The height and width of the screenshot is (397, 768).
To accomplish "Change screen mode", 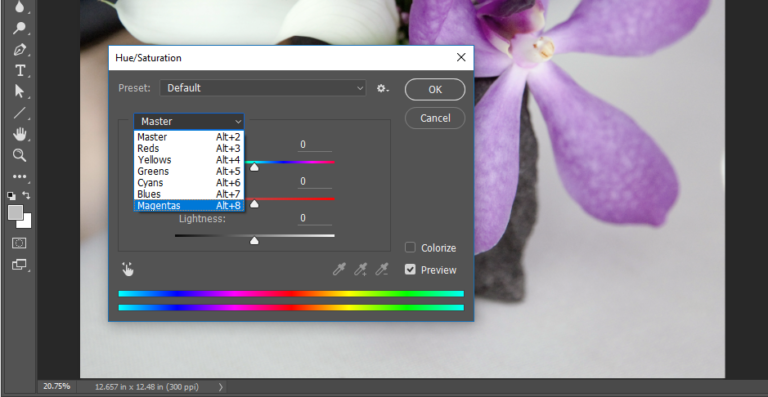I will pos(19,264).
